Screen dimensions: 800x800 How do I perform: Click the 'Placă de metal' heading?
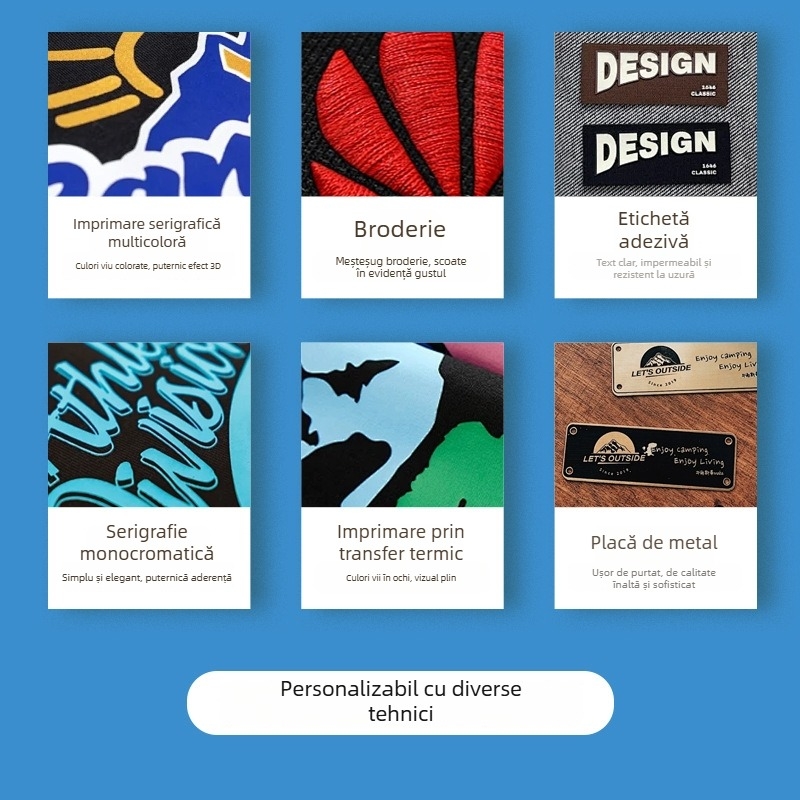pos(654,542)
